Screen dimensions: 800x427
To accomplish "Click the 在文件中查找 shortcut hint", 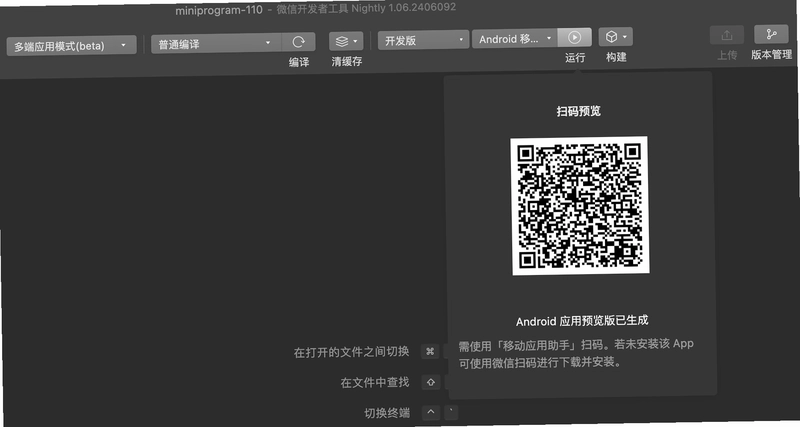I will [x=375, y=382].
